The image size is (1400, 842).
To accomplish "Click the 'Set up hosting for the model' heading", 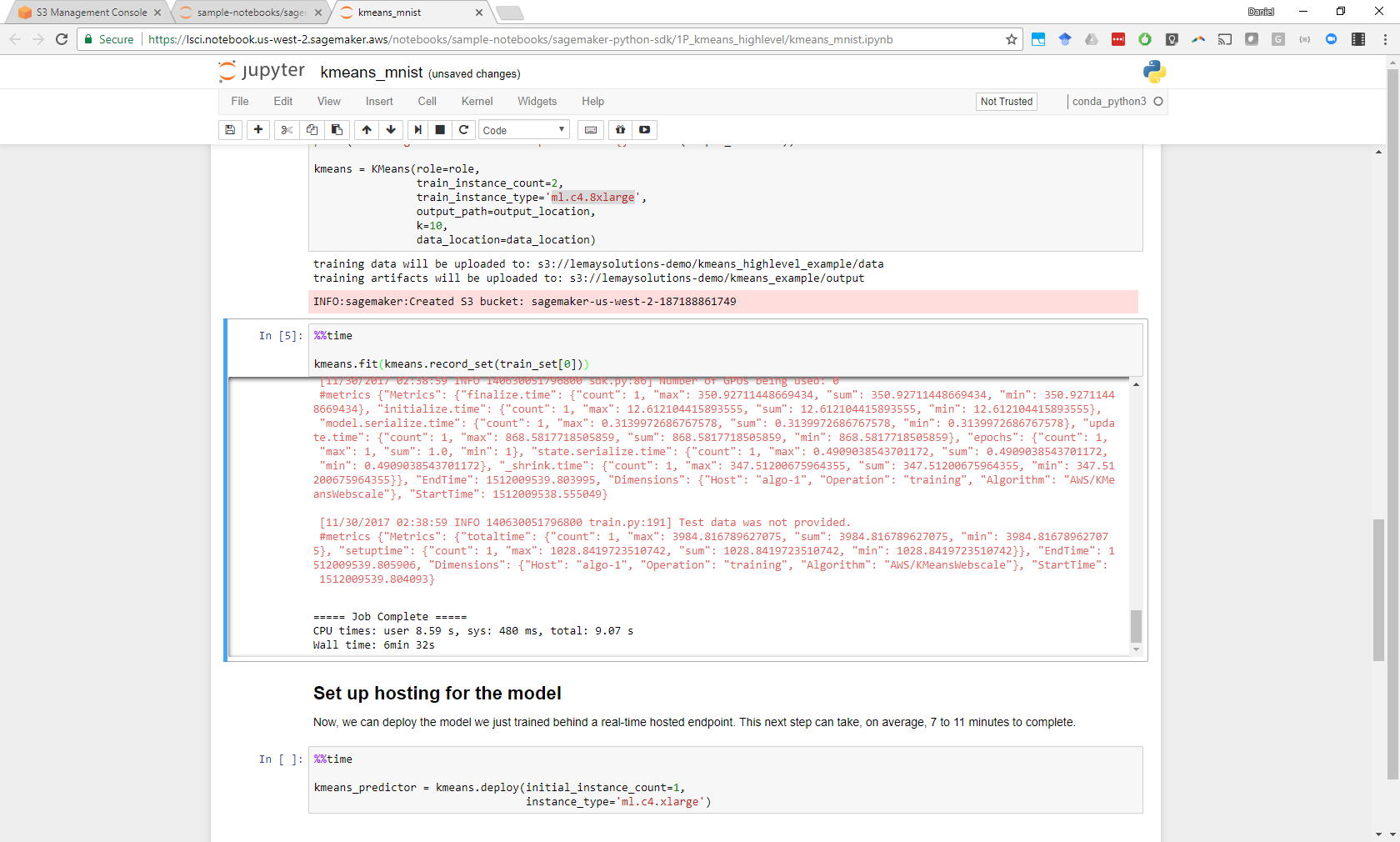I will pyautogui.click(x=437, y=694).
